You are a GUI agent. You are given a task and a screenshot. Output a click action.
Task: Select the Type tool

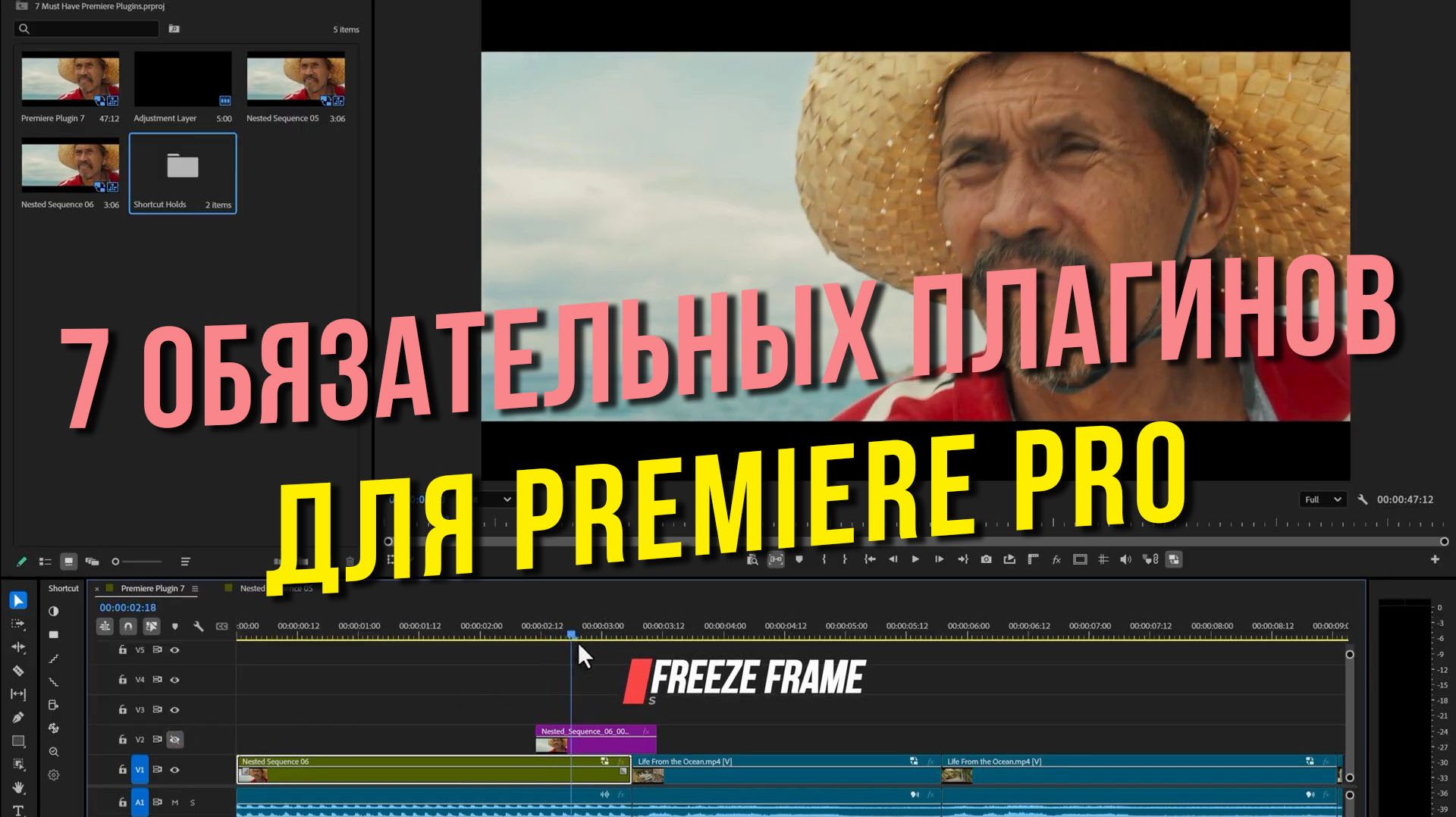point(18,810)
